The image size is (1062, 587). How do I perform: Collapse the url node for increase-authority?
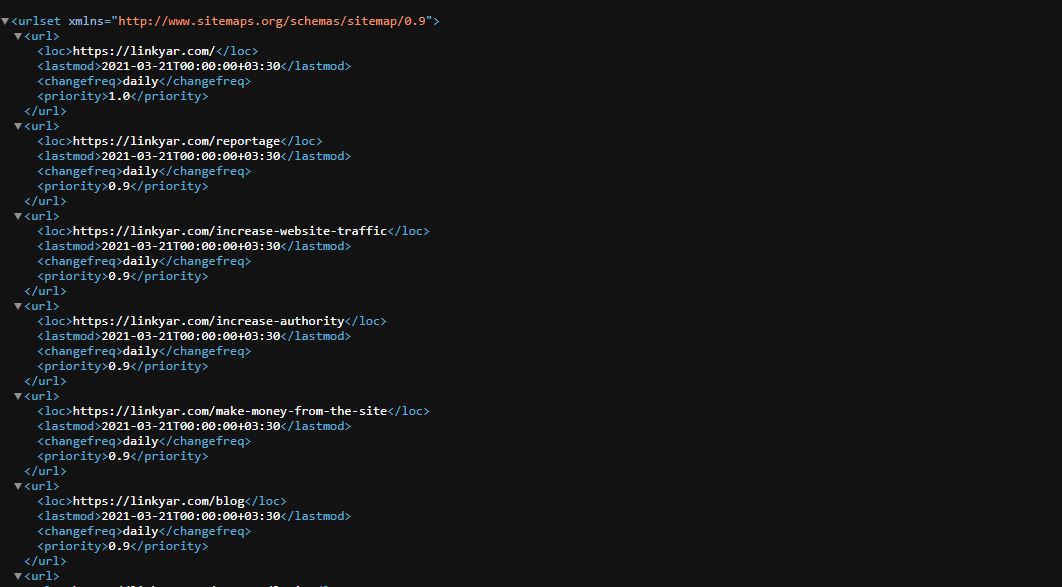pos(18,307)
